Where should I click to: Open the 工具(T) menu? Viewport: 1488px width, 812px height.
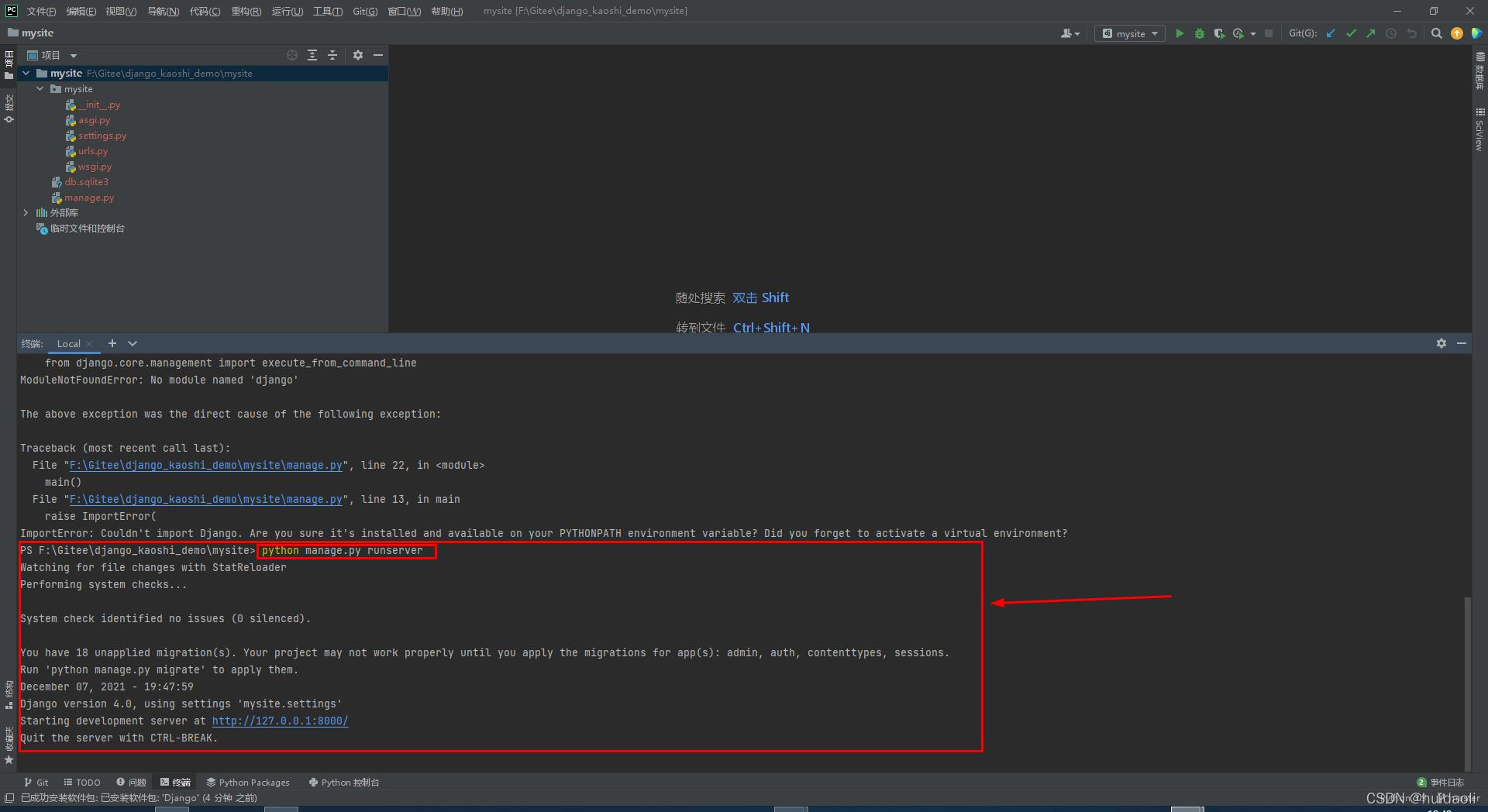click(327, 11)
